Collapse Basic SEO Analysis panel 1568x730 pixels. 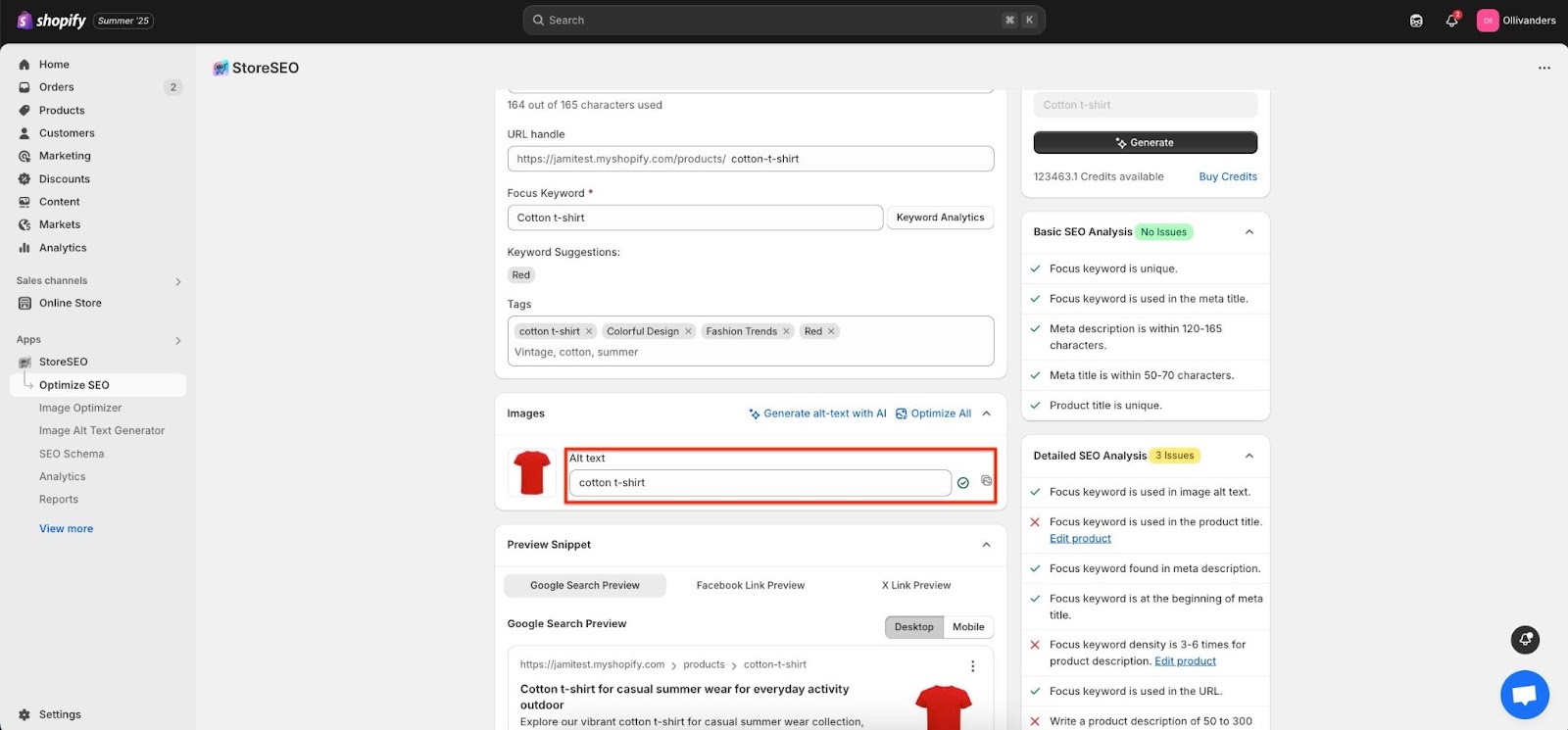coord(1249,232)
